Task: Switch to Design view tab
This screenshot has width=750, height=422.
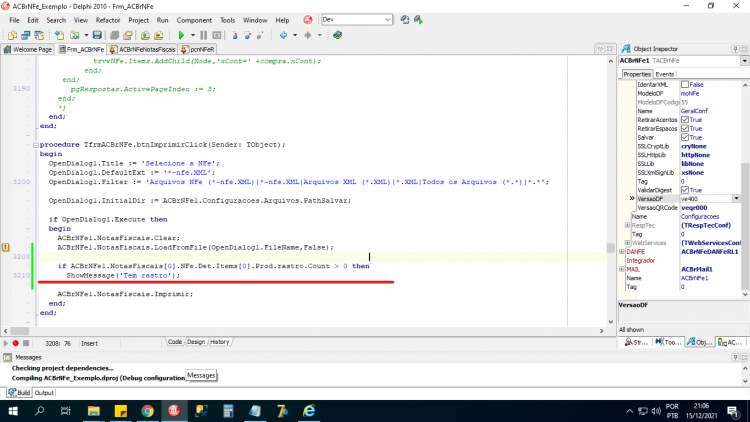Action: pos(196,342)
